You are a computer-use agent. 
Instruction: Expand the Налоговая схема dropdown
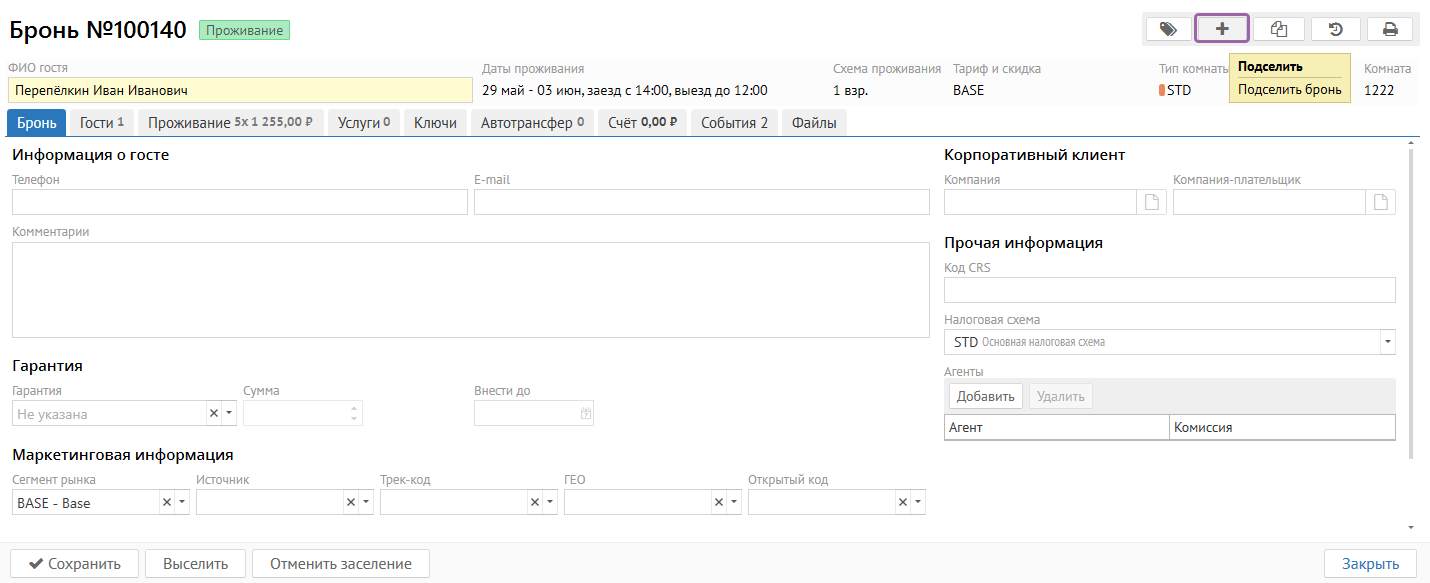(1387, 342)
